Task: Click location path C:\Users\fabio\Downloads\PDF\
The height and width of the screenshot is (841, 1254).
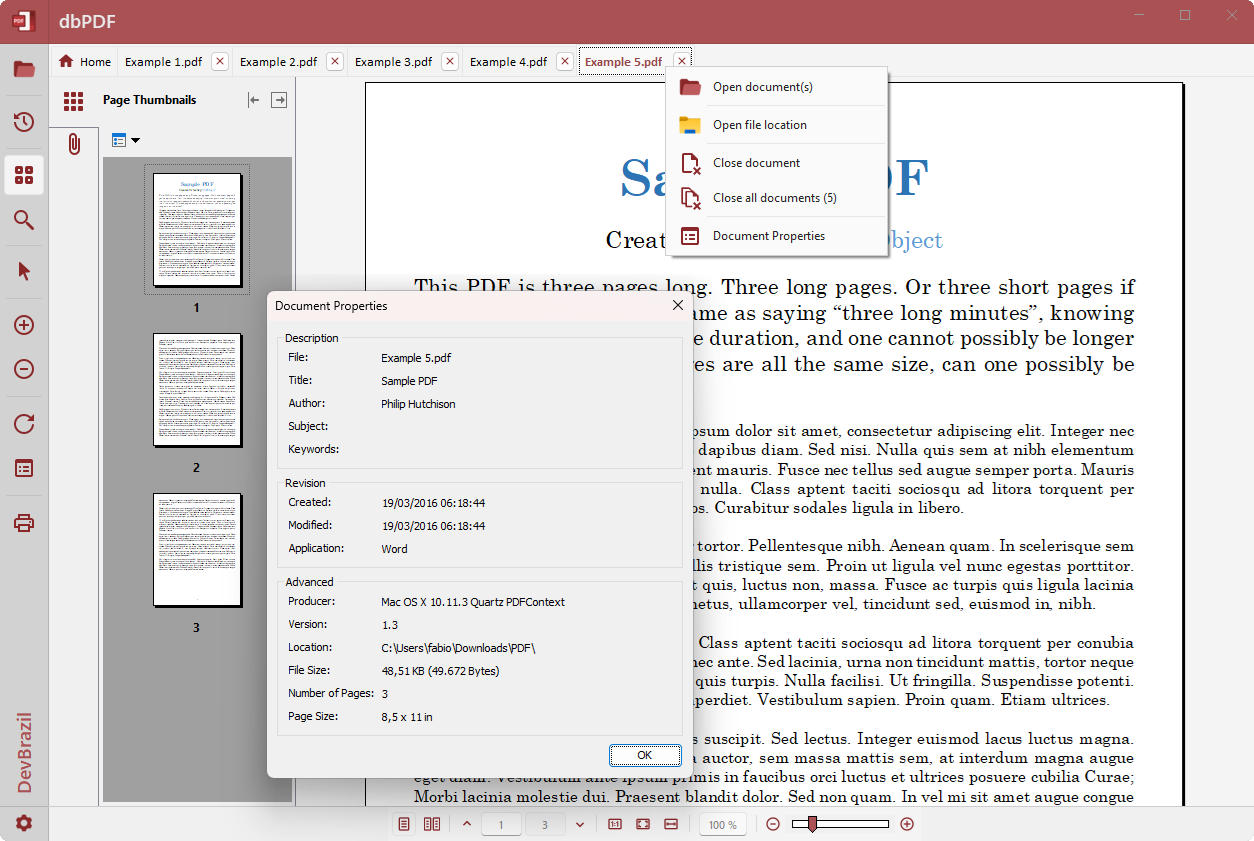Action: (x=458, y=648)
